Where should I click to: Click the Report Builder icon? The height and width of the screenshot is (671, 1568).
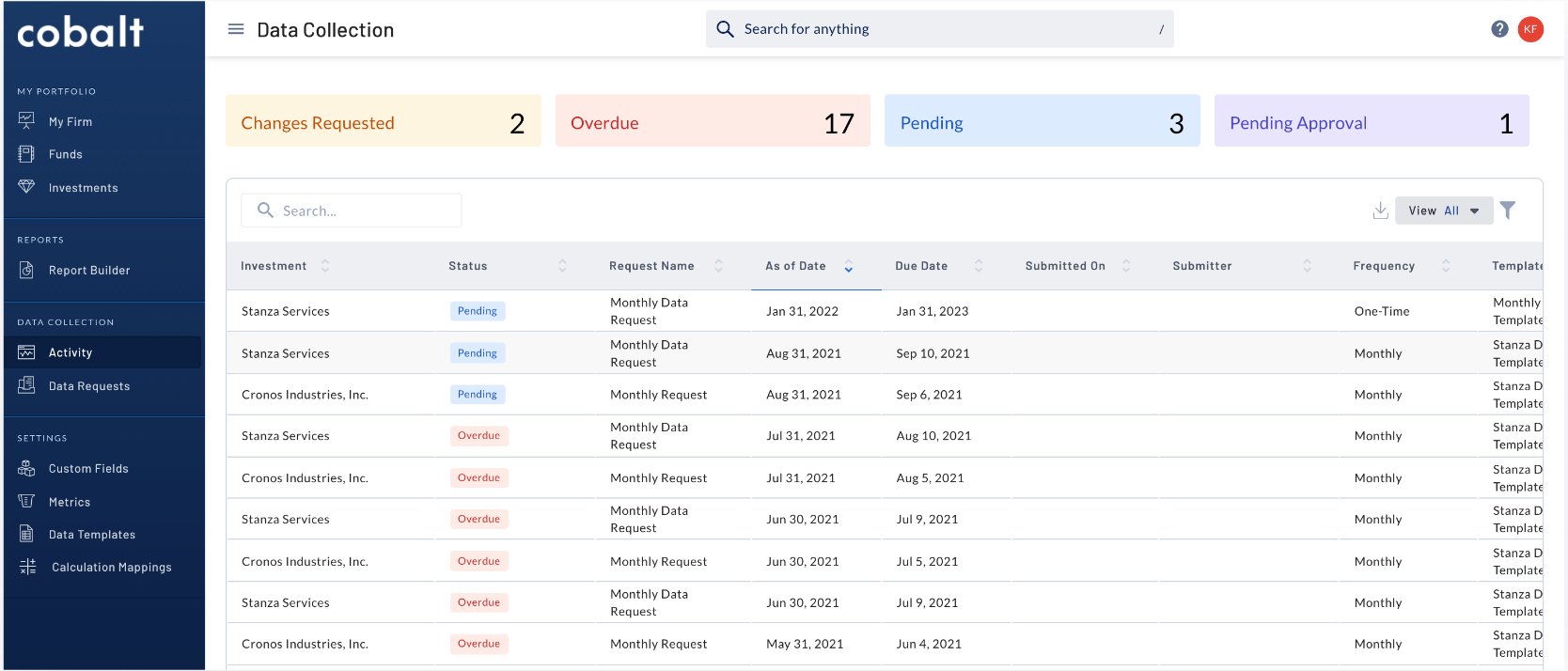[x=26, y=270]
